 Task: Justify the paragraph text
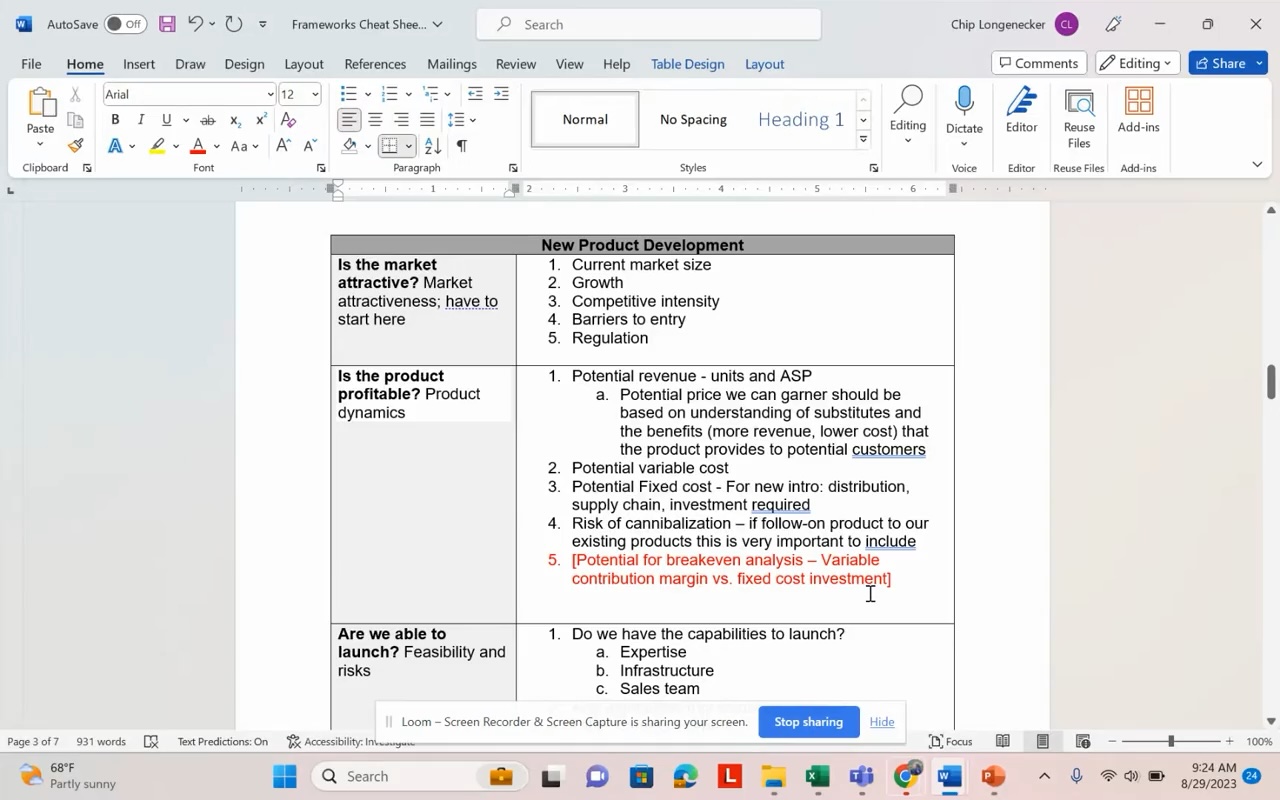[x=427, y=120]
